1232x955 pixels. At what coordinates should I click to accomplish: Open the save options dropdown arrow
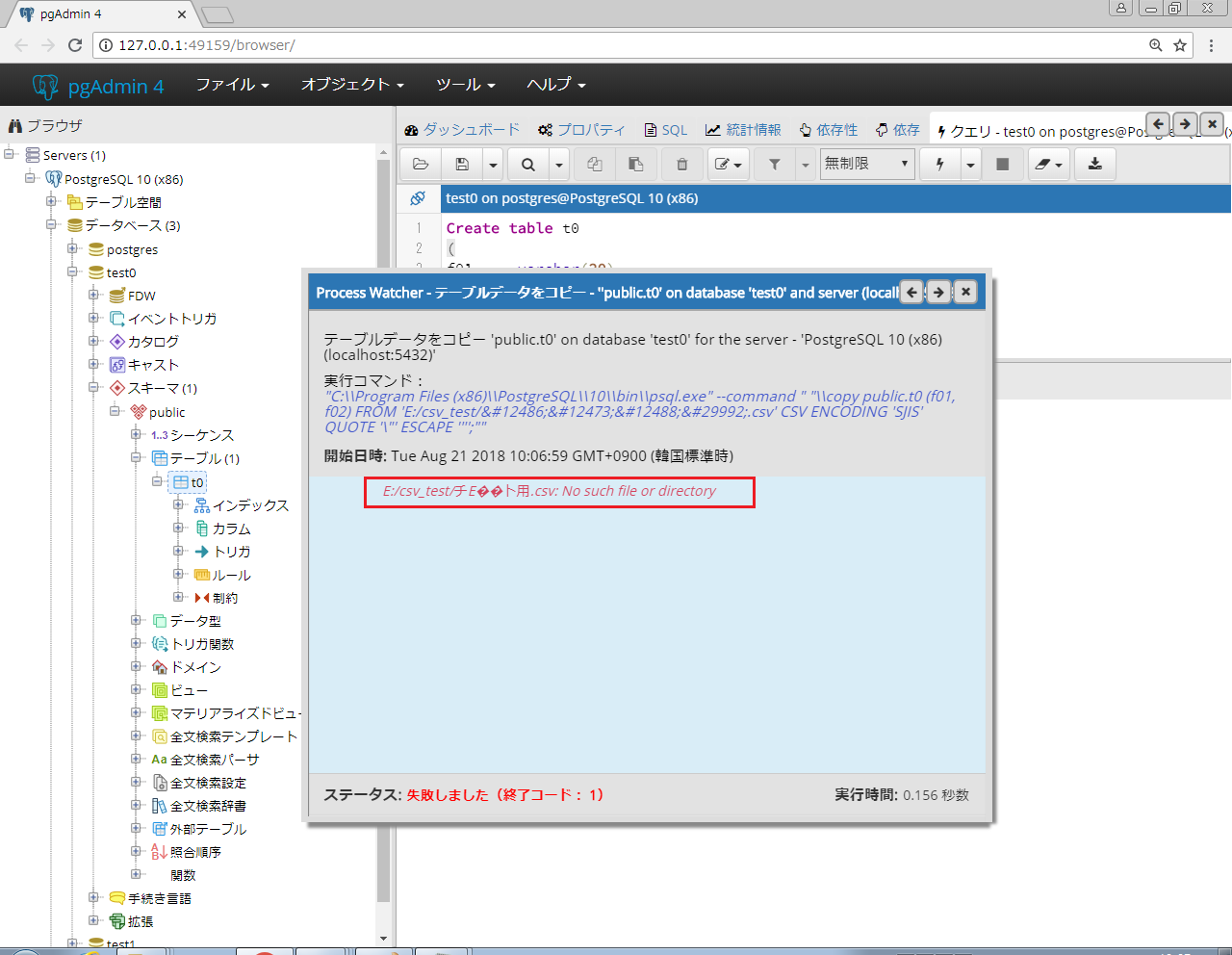[x=493, y=165]
